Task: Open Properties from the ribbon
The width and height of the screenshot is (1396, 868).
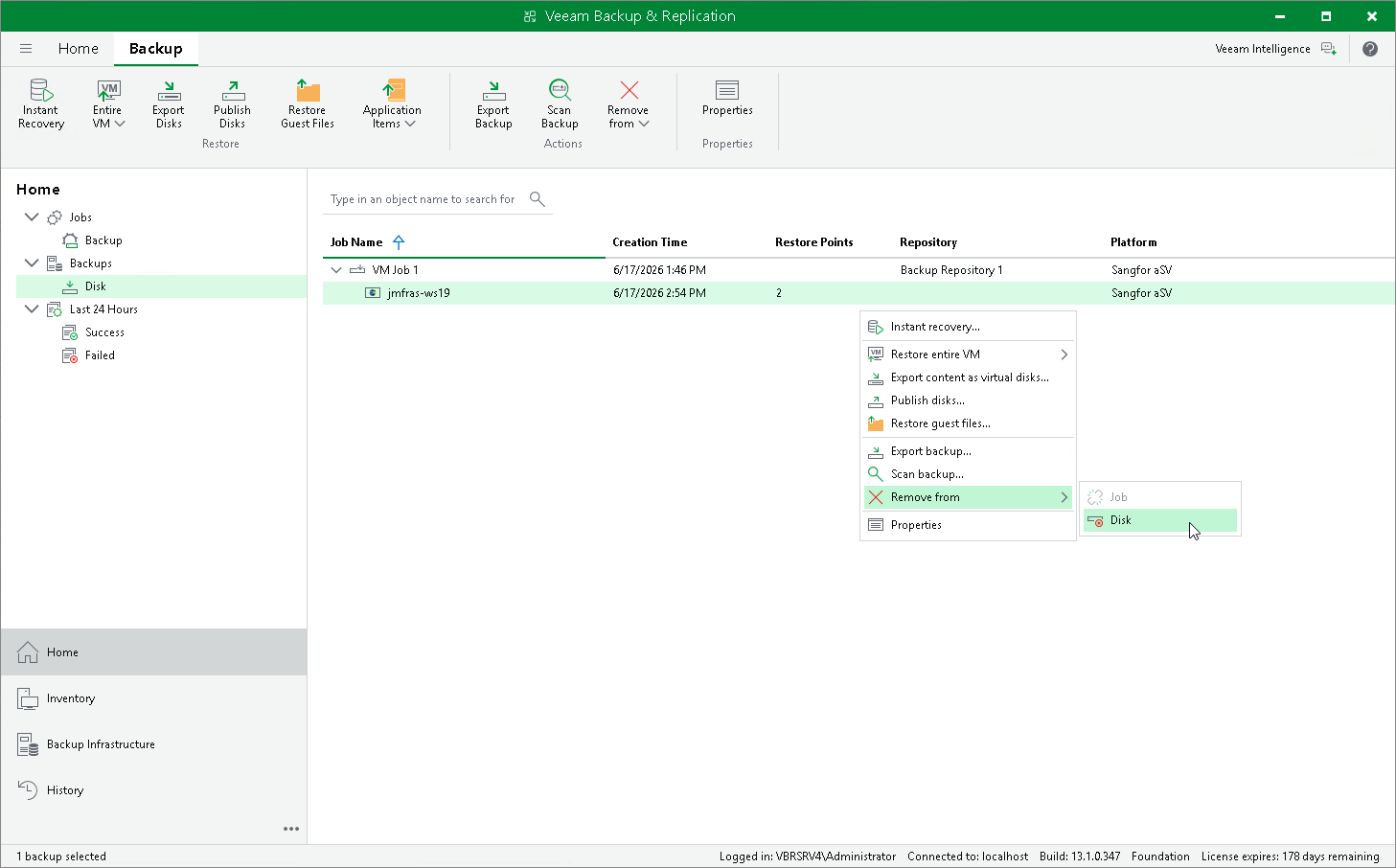Action: click(x=727, y=99)
